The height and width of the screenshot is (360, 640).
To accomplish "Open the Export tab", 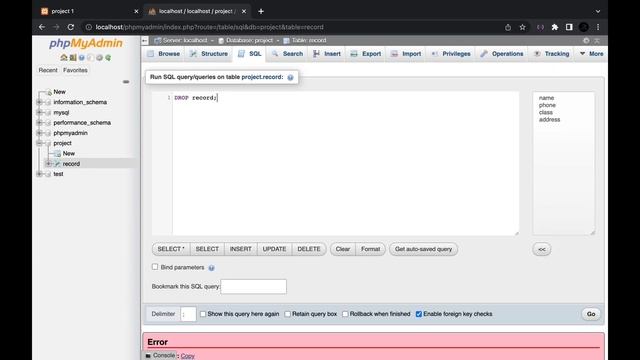I will tap(366, 54).
